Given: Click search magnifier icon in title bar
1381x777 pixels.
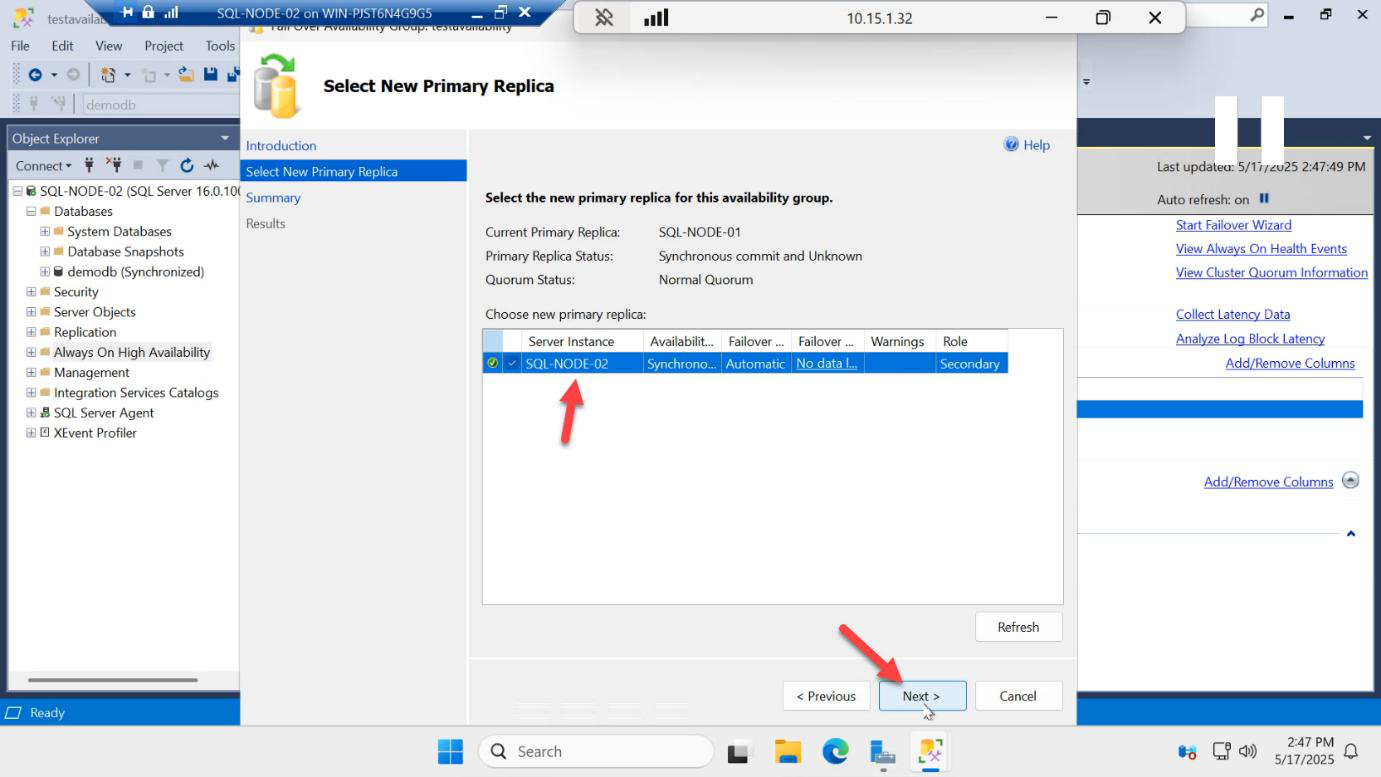Looking at the screenshot, I should [1258, 14].
